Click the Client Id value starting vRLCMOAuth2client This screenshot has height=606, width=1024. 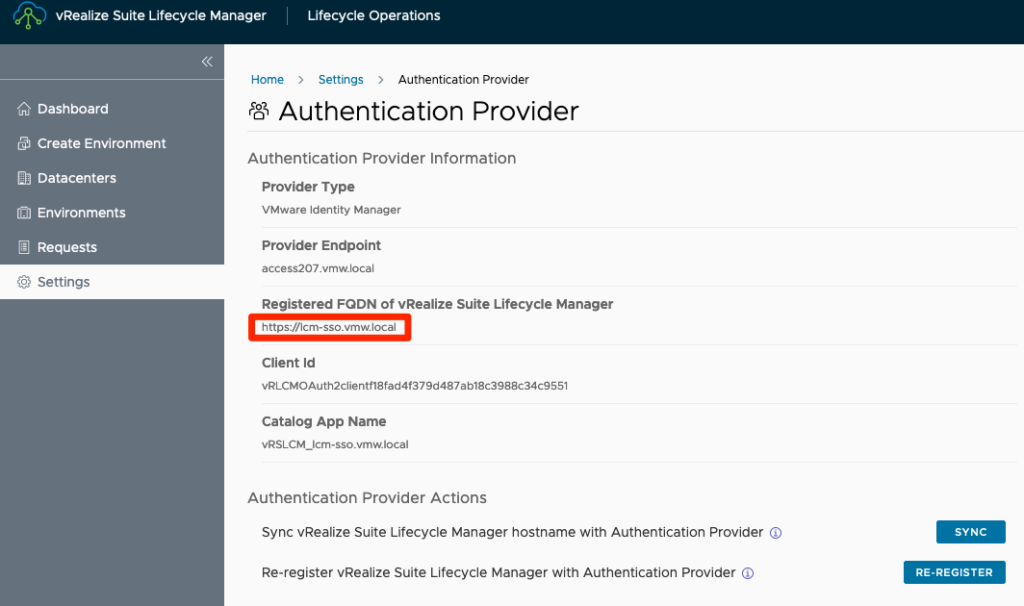click(415, 386)
